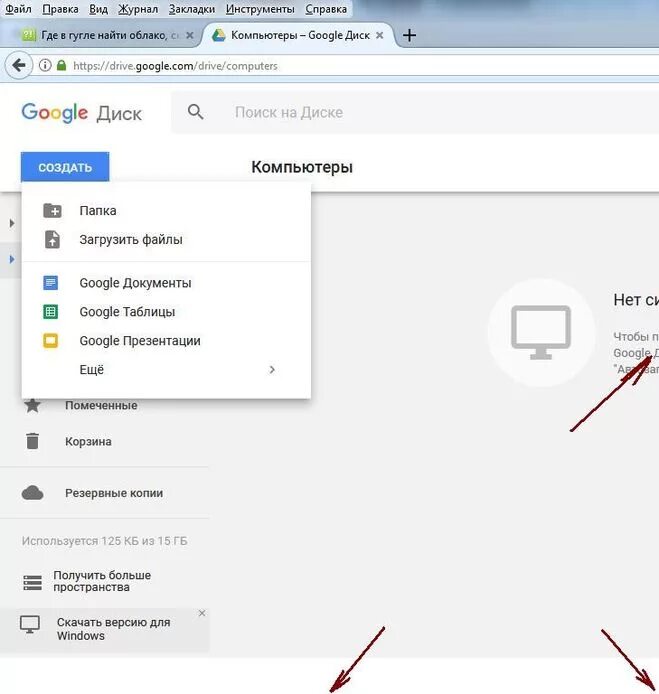Screen dimensions: 659x694
Task: Click the Google Диск logo
Action: pos(81,113)
